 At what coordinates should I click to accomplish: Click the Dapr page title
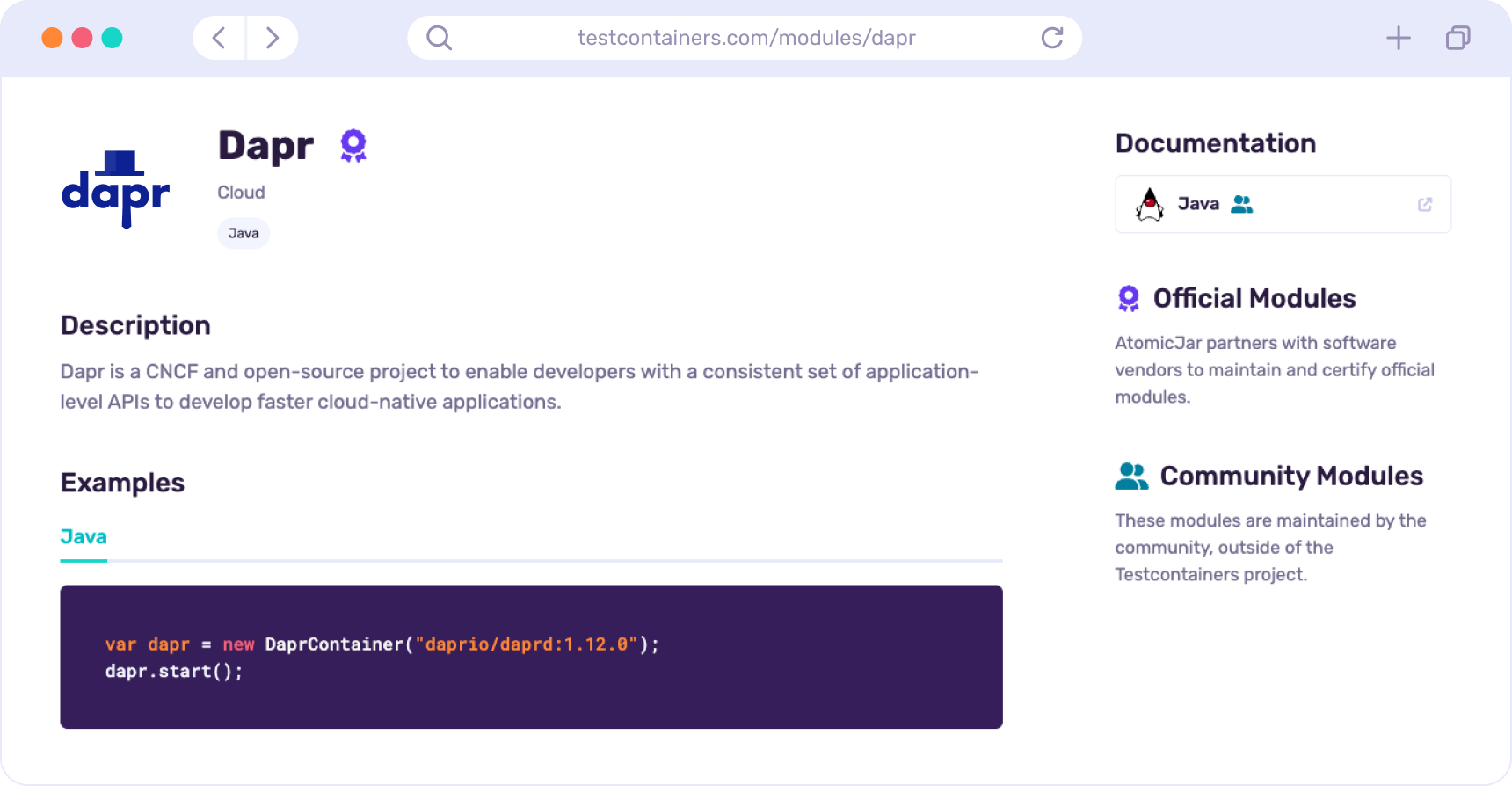click(x=265, y=146)
